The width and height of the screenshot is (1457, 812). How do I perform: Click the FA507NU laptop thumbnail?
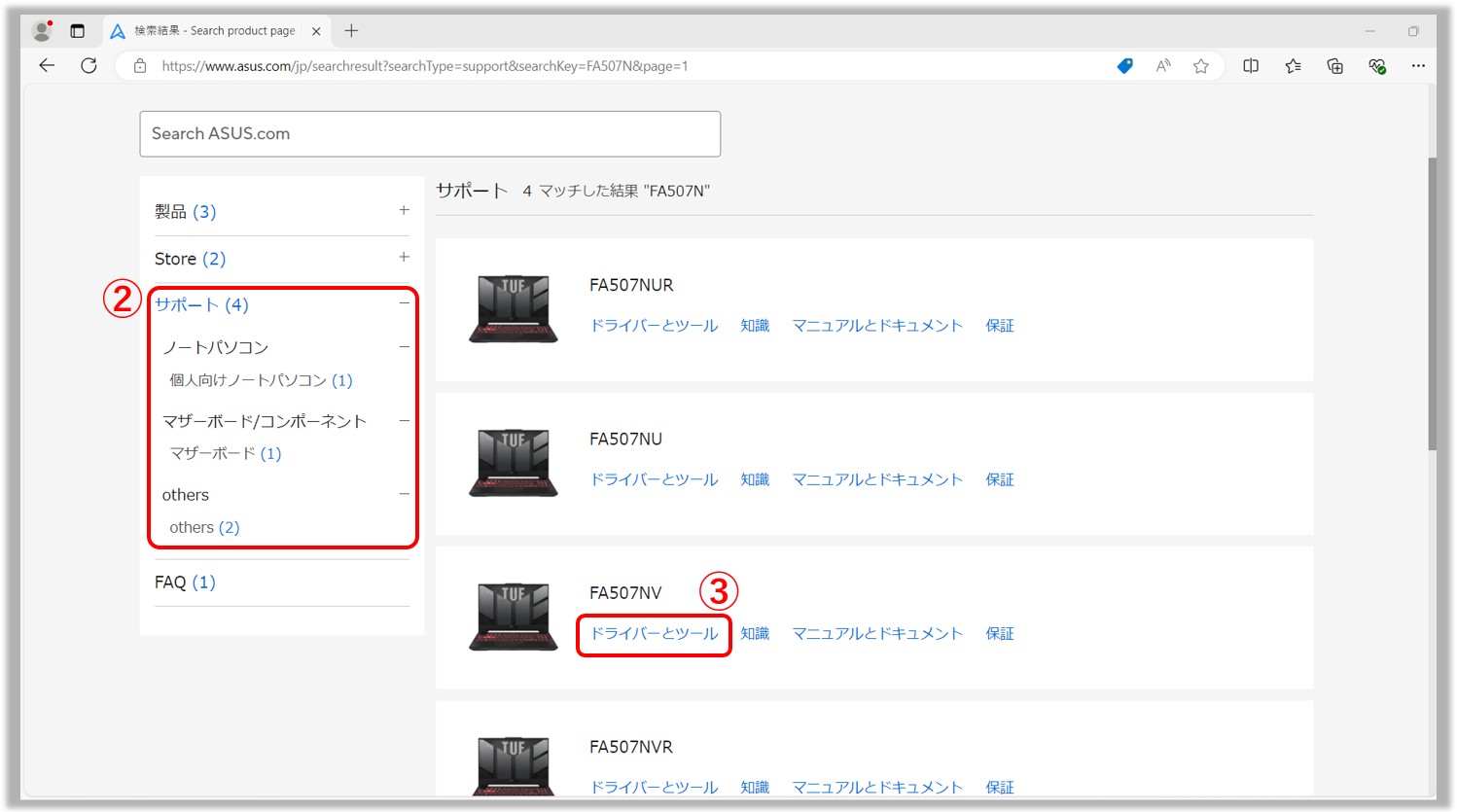click(514, 463)
